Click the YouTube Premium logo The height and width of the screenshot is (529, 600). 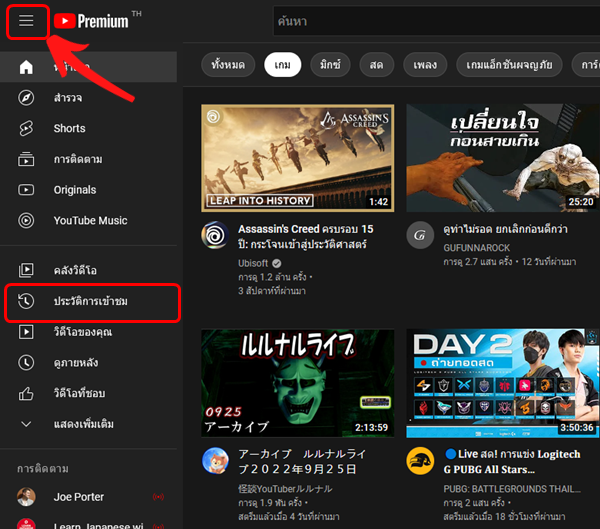(91, 21)
